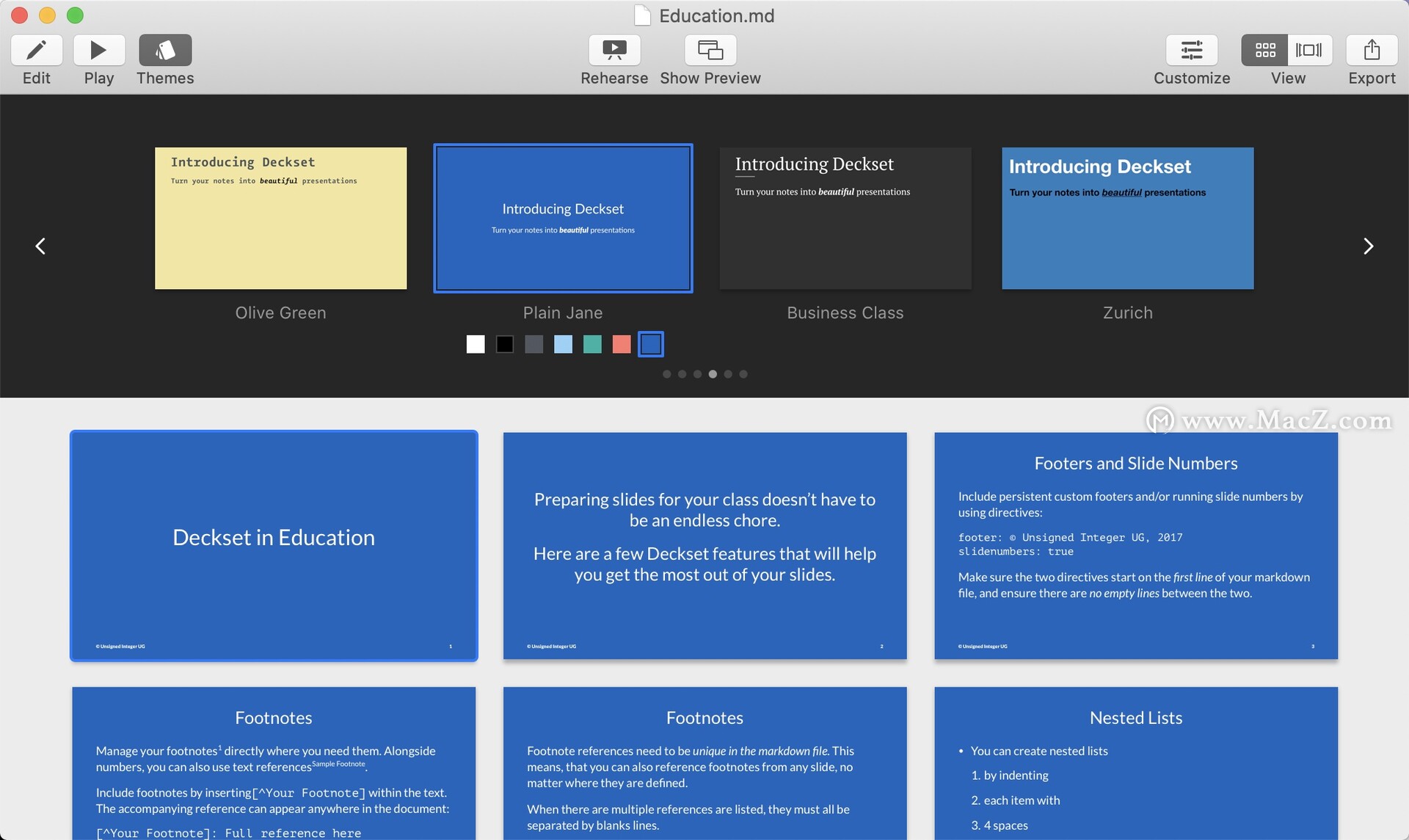Toggle the Themes panel button
The image size is (1409, 840).
point(165,50)
